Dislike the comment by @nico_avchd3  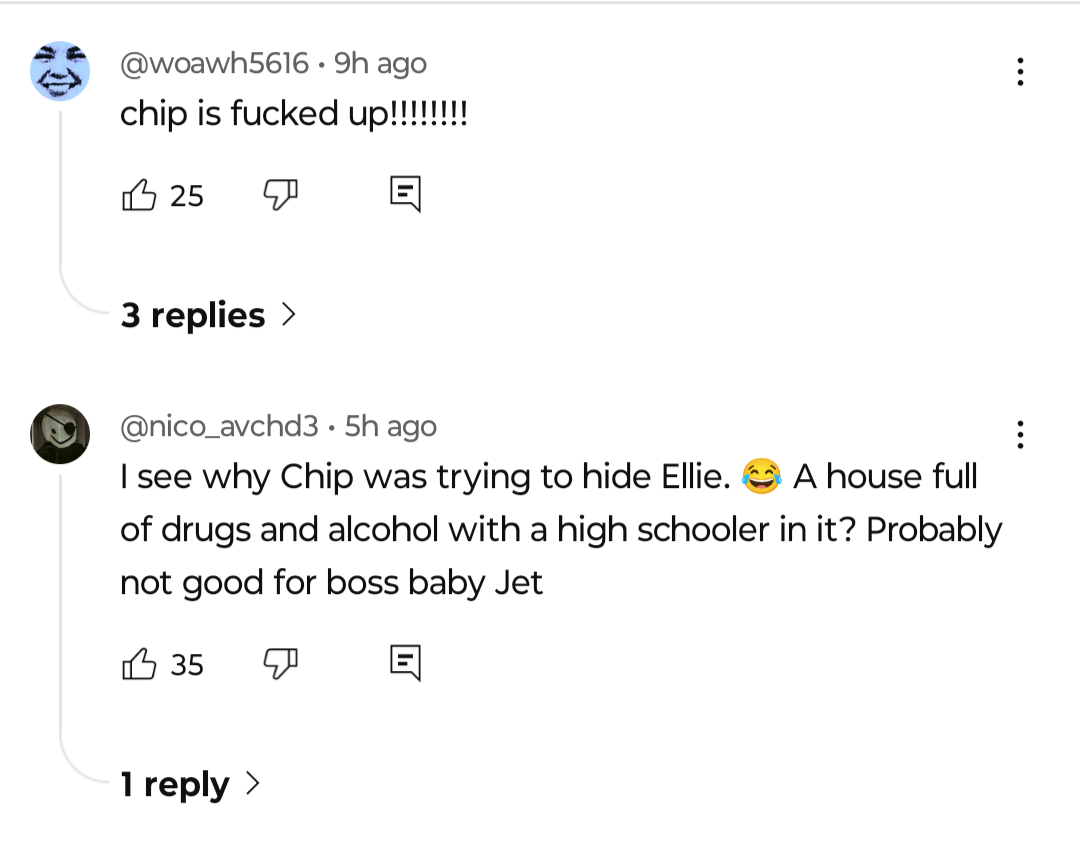point(280,664)
